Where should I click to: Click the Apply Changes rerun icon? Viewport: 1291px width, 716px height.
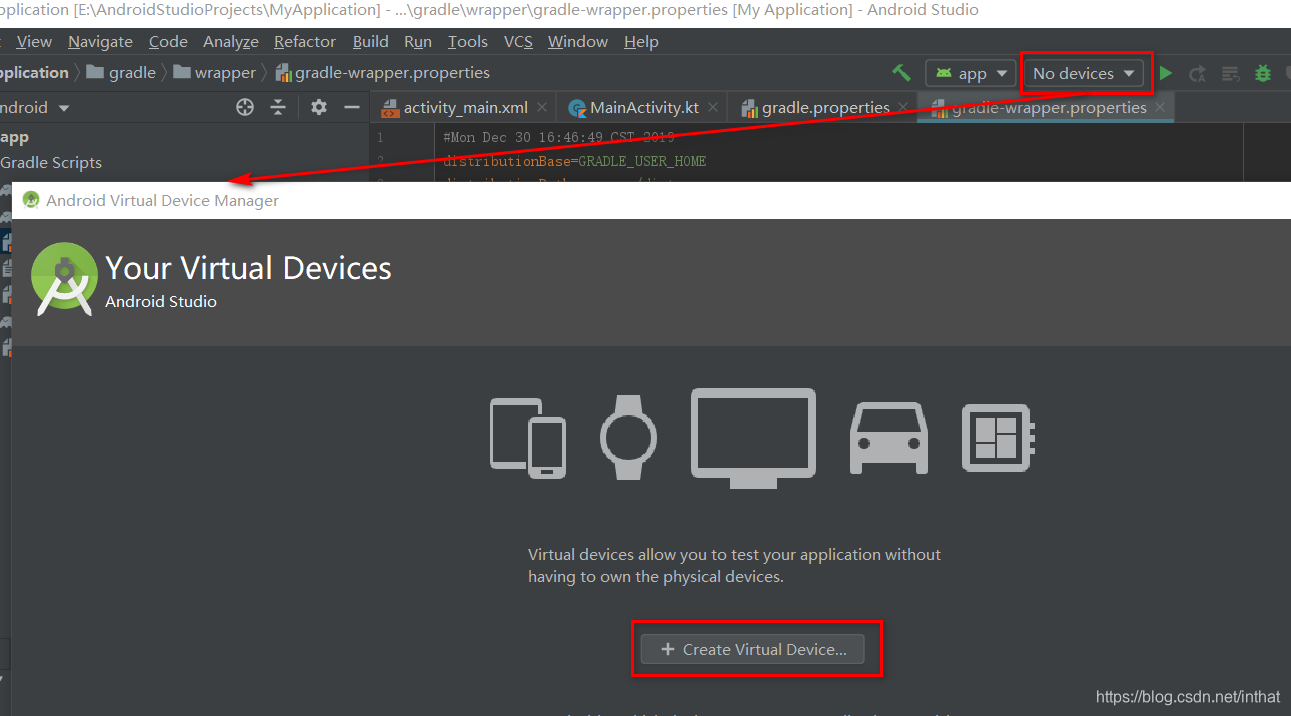[1197, 73]
